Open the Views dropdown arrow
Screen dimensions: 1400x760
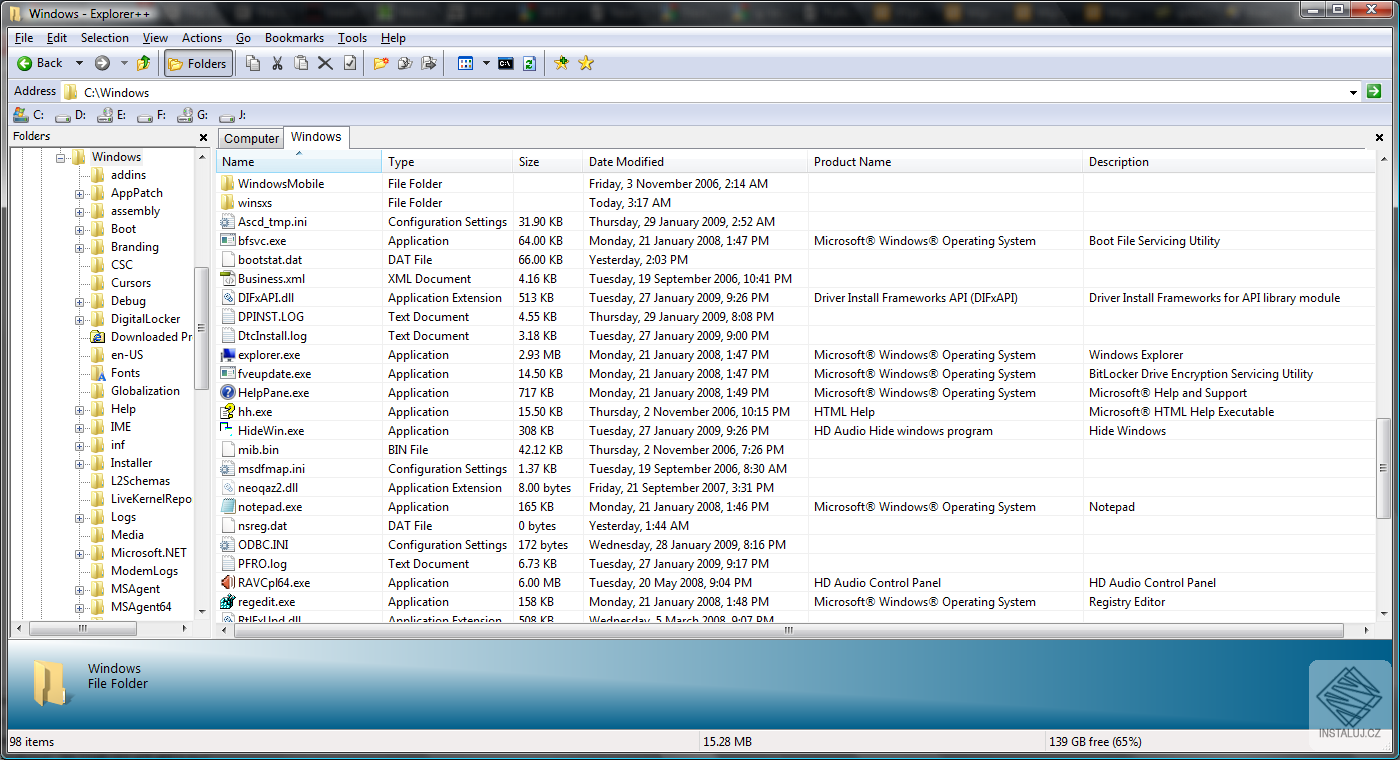[486, 63]
